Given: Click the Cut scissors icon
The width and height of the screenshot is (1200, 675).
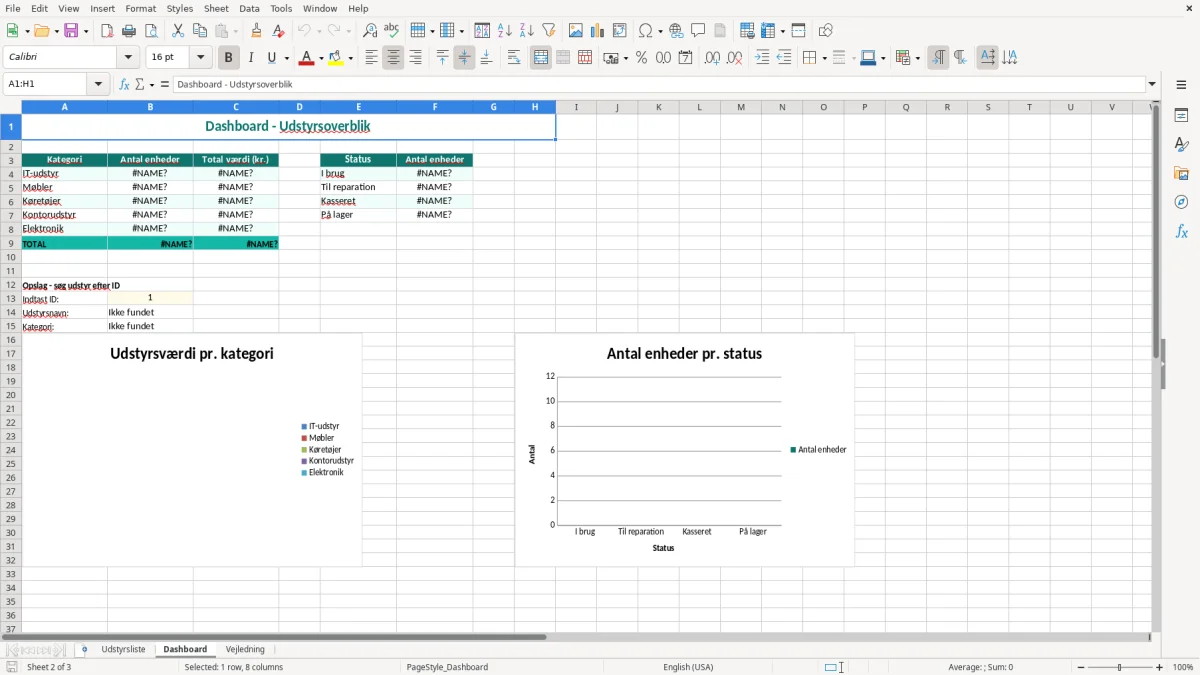Looking at the screenshot, I should pos(178,31).
